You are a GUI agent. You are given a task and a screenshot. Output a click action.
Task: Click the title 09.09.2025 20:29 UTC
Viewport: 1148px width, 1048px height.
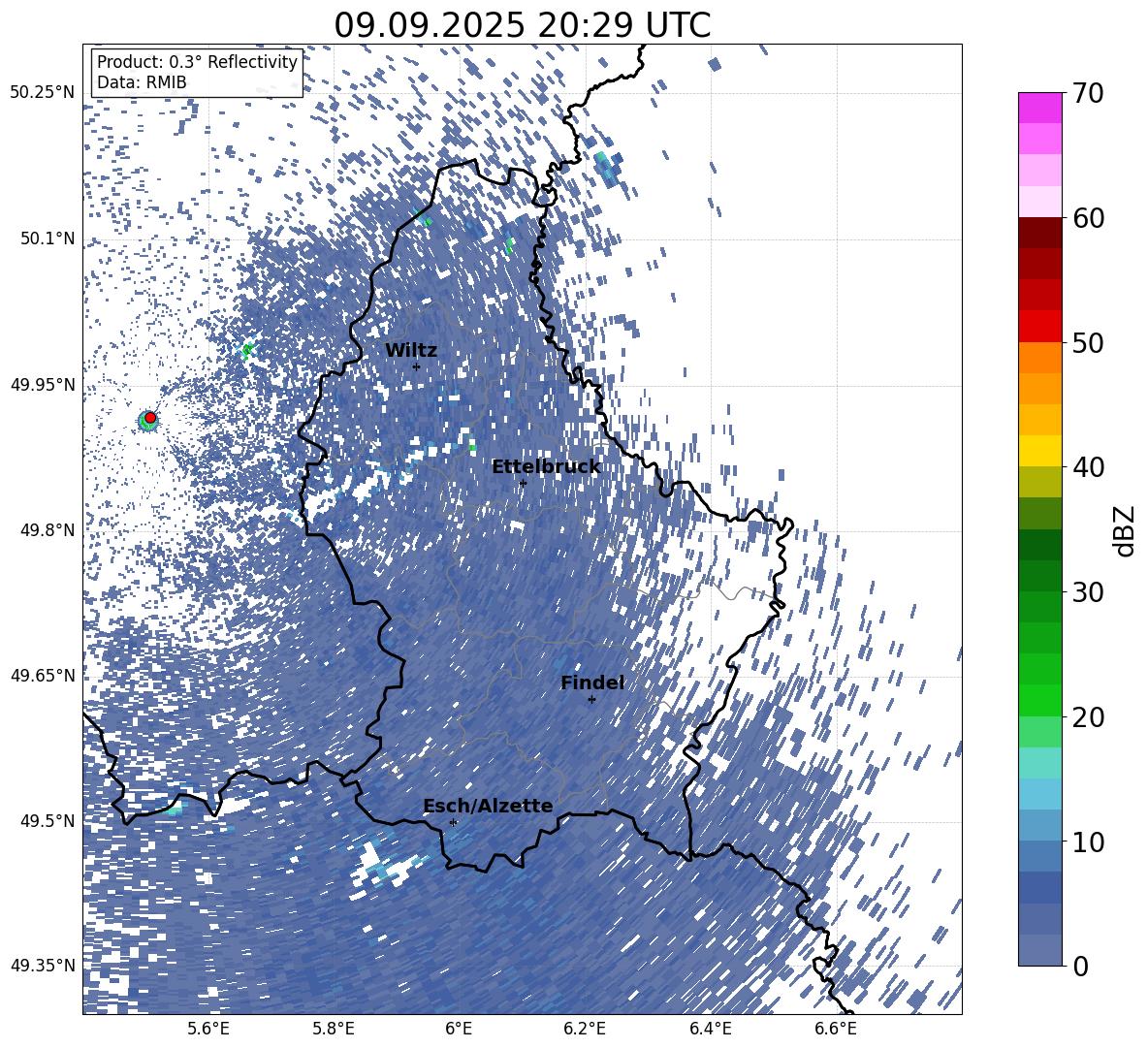(x=522, y=25)
